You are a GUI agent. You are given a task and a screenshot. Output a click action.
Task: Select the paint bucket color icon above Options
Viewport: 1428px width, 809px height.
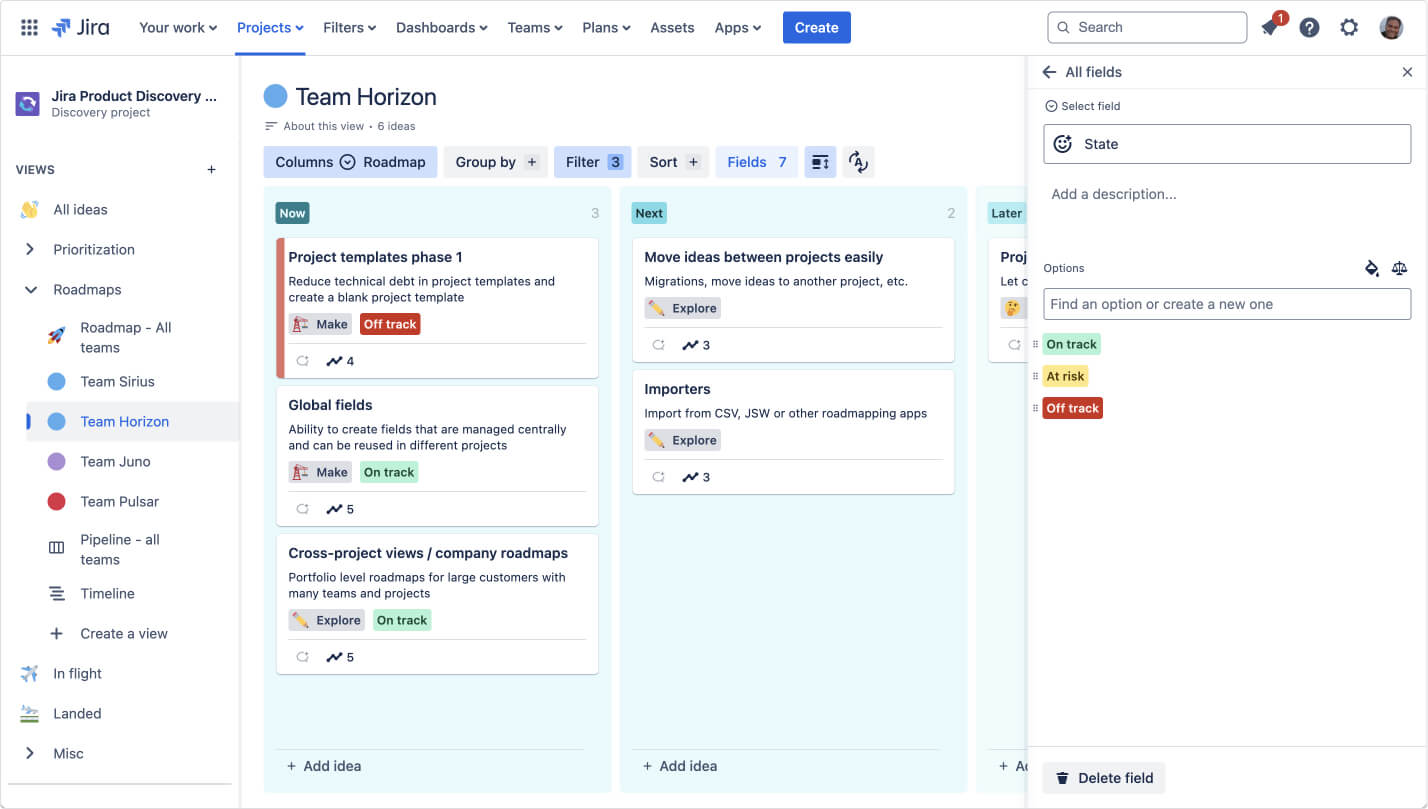tap(1371, 268)
